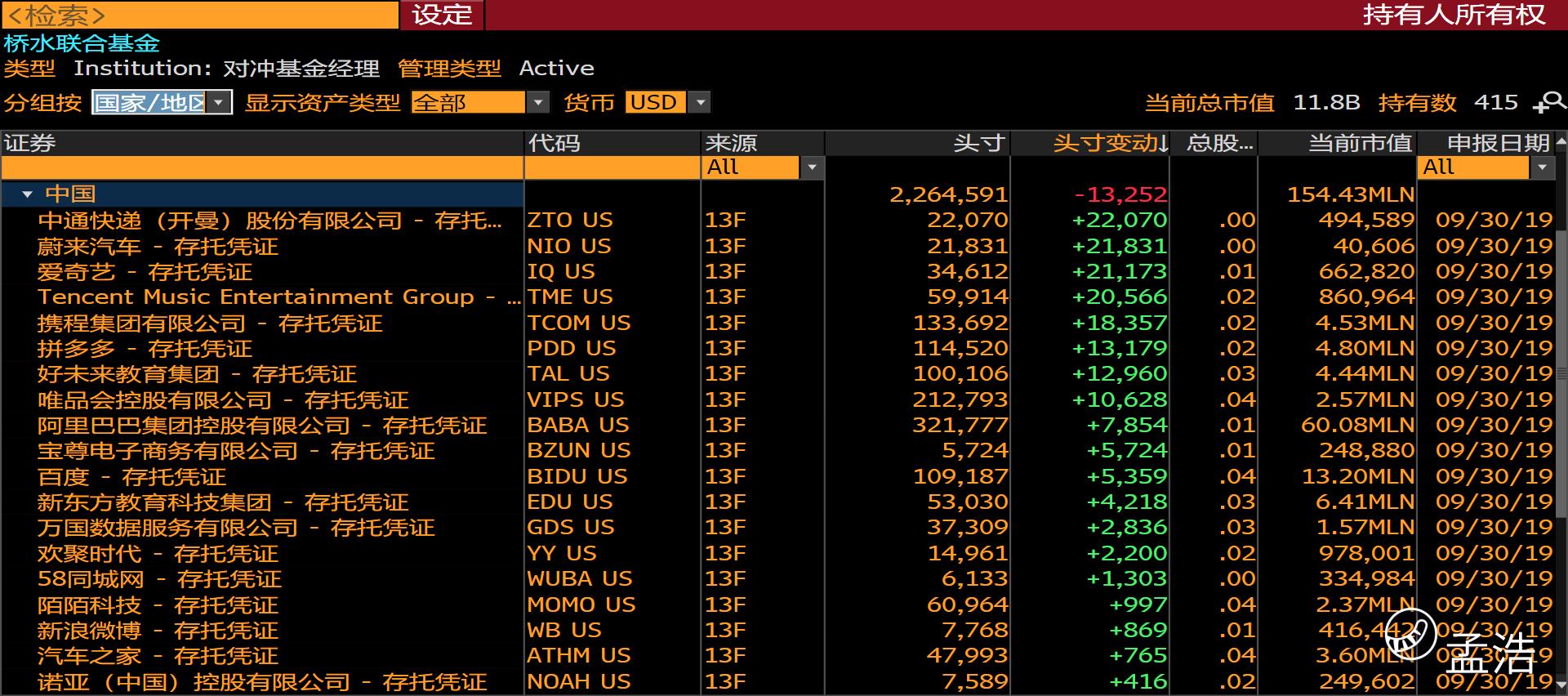The width and height of the screenshot is (1568, 696).
Task: Sort by 代码 column header
Action: coord(612,143)
